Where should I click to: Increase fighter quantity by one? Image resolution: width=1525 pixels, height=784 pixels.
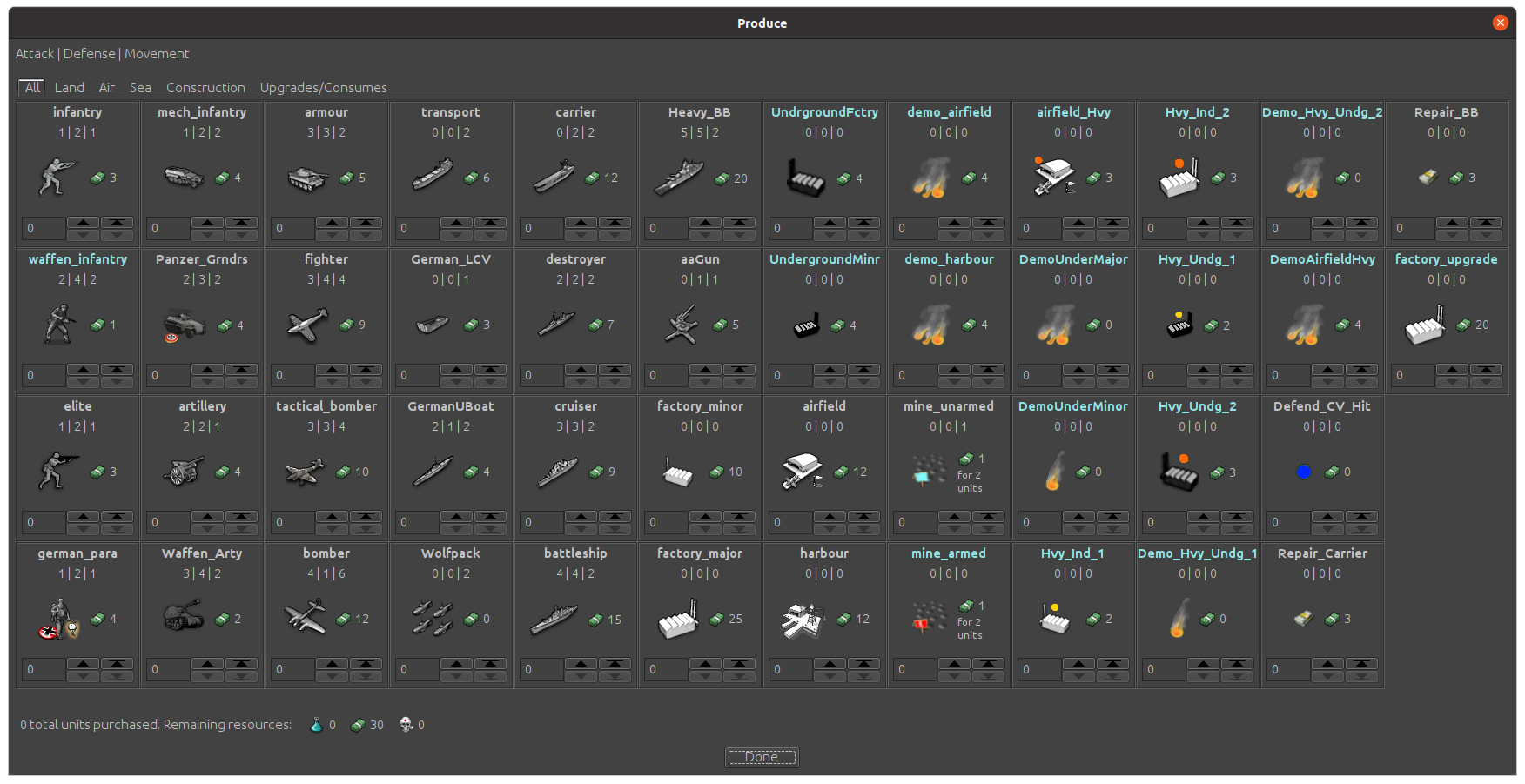tap(332, 370)
